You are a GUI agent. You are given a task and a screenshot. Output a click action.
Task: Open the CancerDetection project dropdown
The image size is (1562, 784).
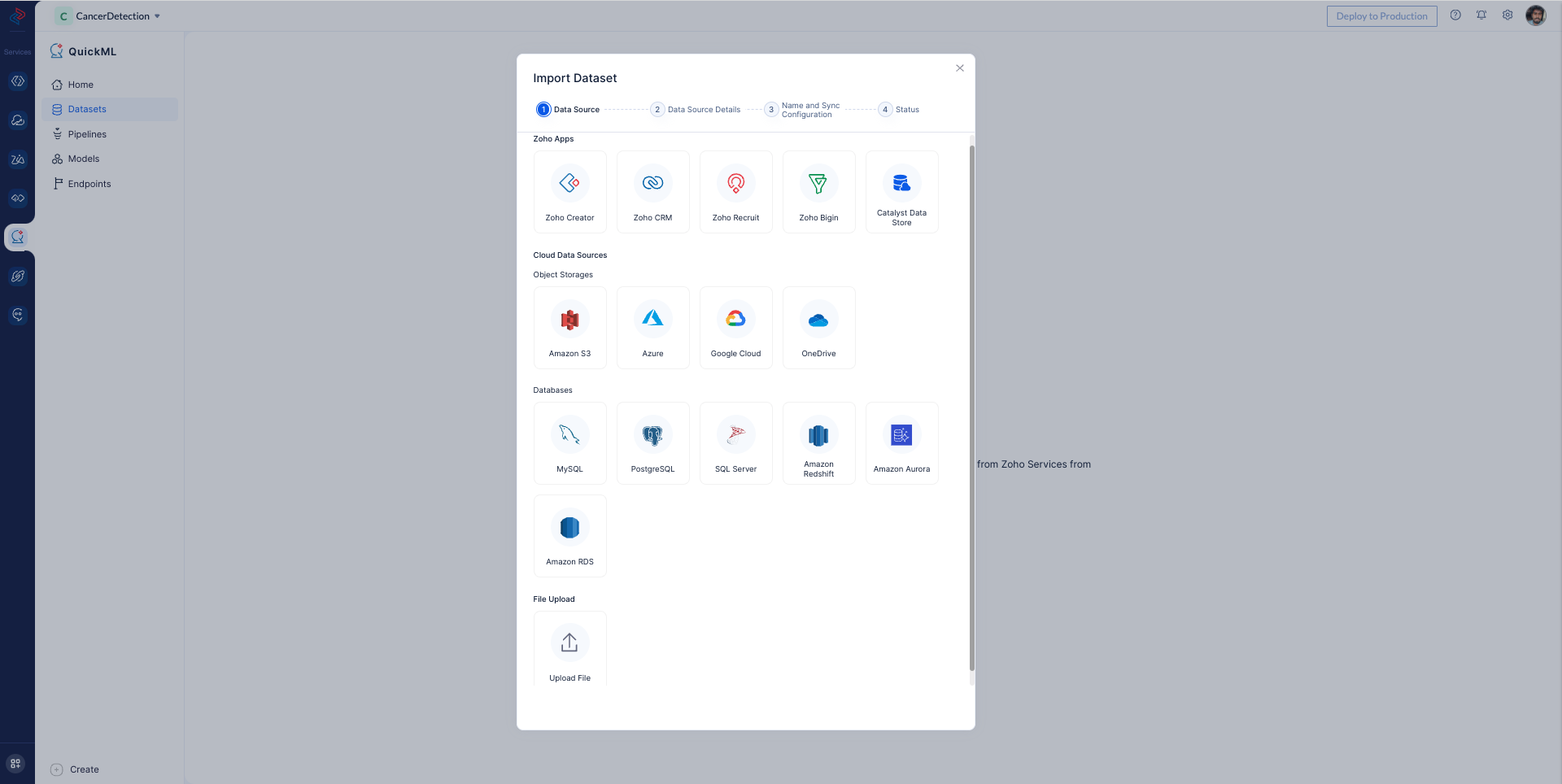coord(110,16)
